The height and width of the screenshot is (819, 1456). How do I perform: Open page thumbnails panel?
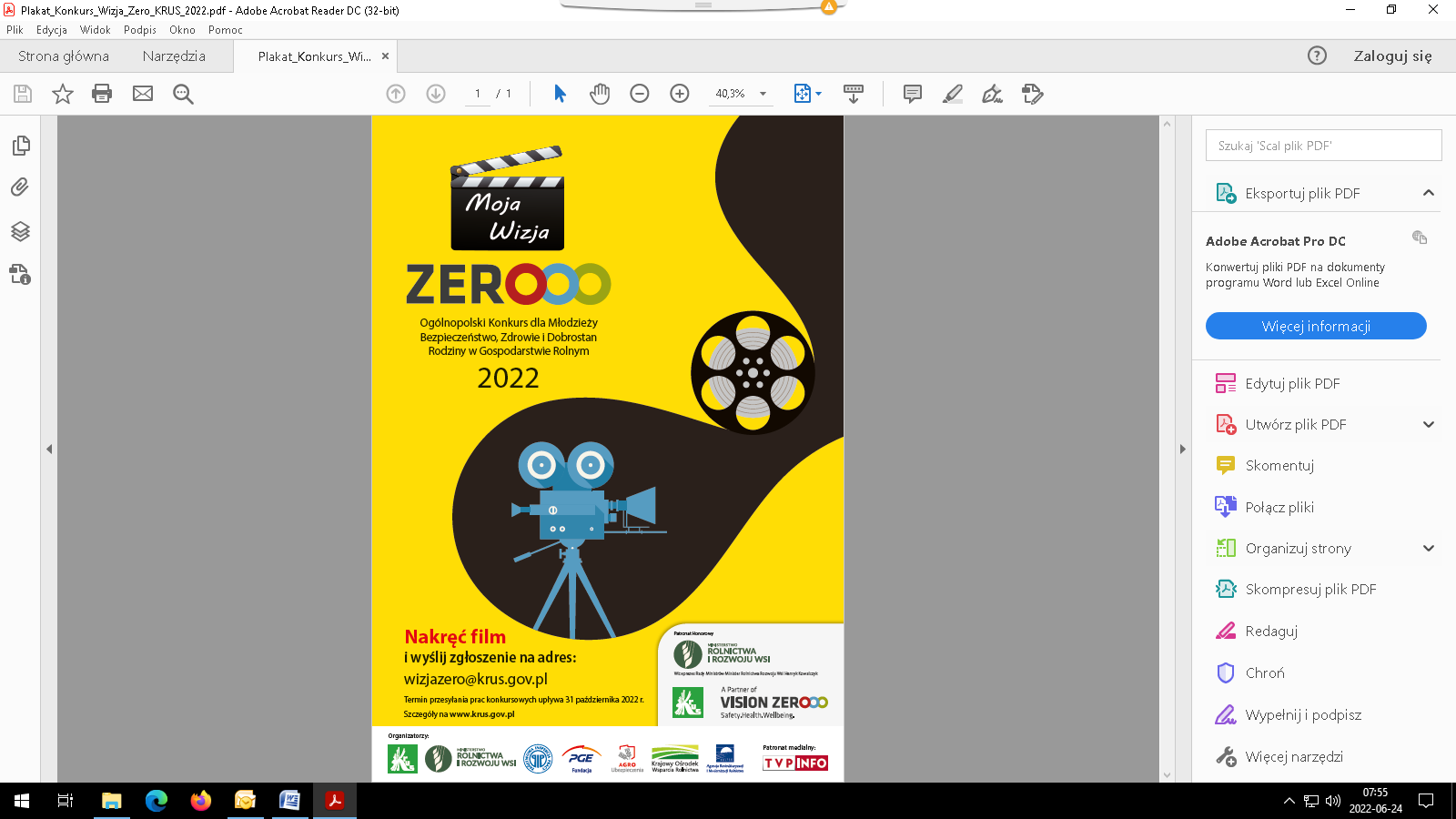pyautogui.click(x=20, y=146)
